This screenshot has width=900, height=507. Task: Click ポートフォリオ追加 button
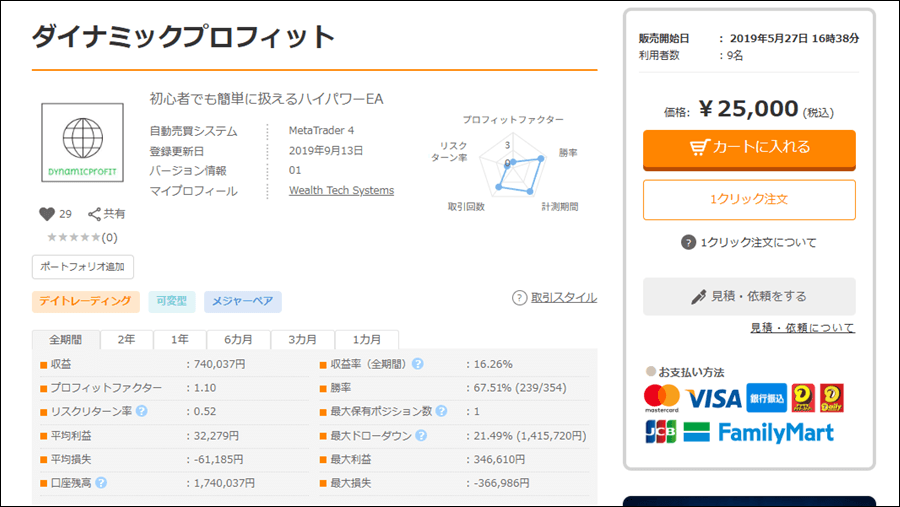(x=83, y=267)
